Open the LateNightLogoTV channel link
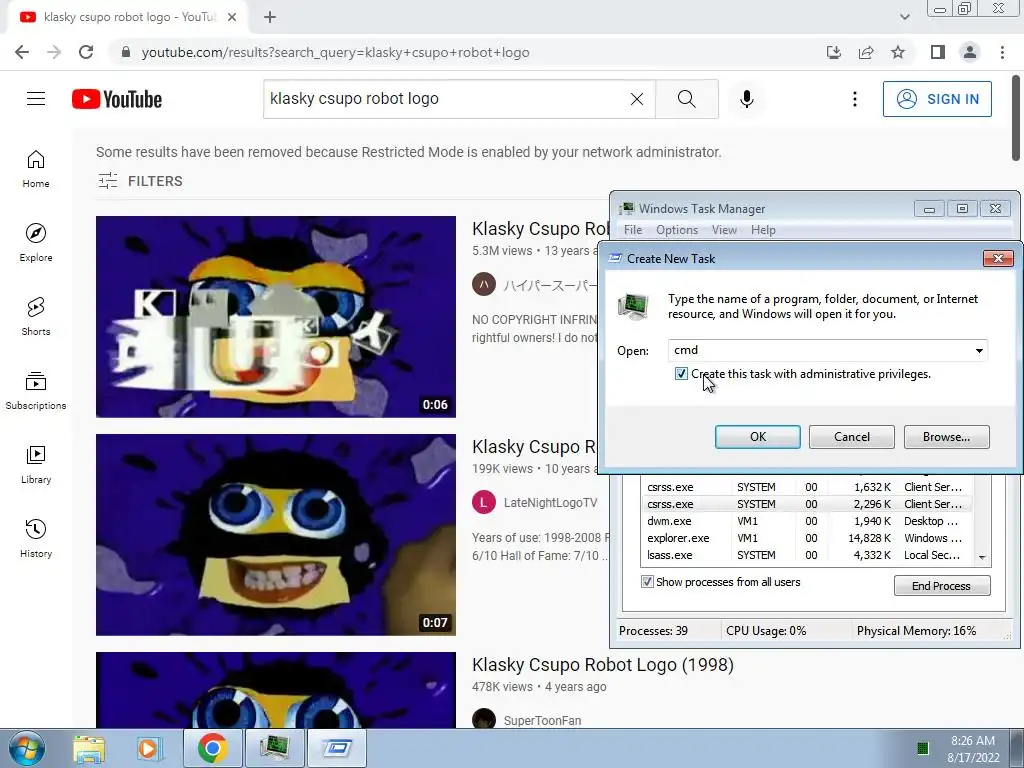Viewport: 1024px width, 768px height. [x=551, y=502]
